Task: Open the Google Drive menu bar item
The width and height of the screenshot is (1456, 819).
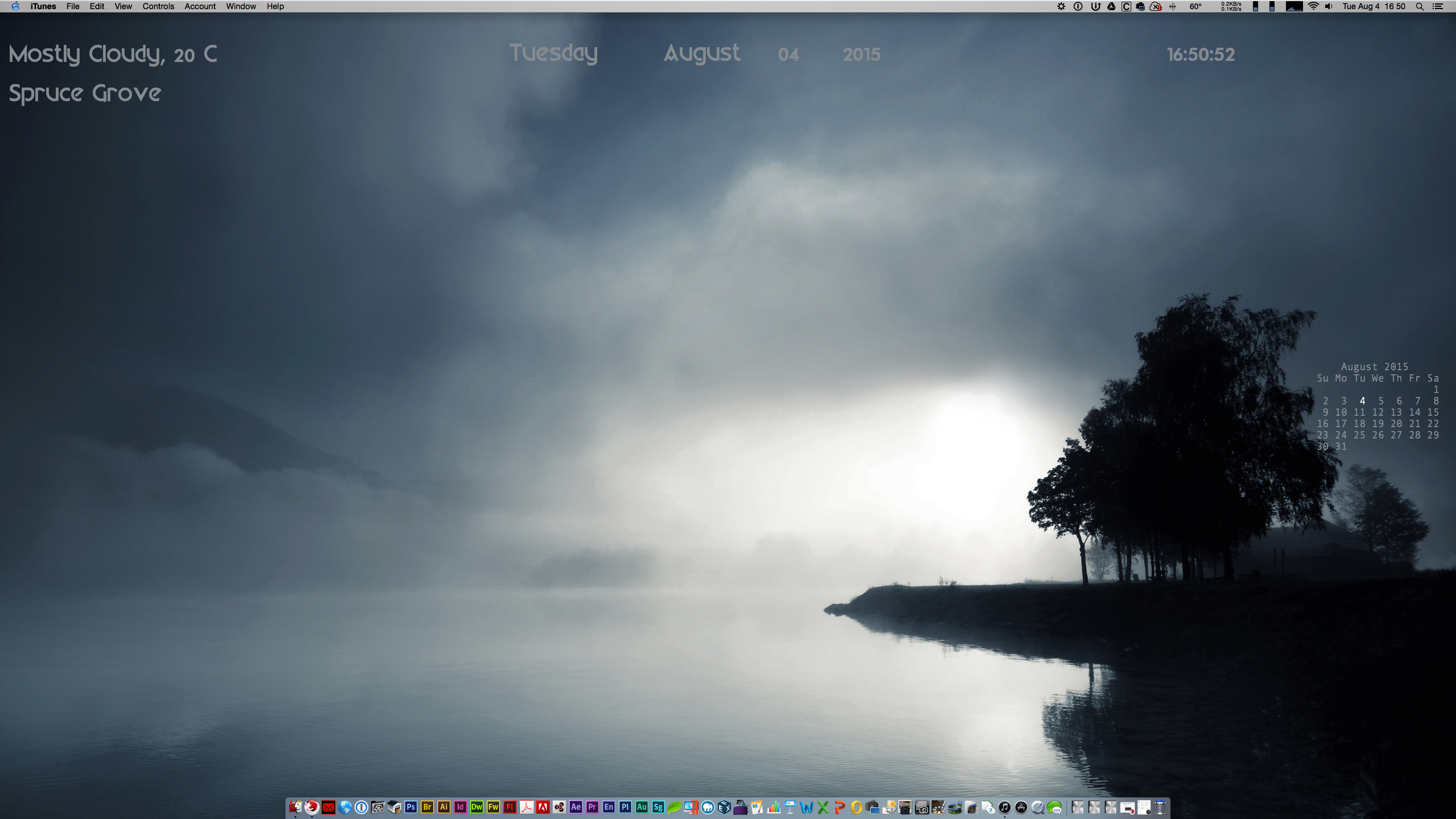Action: pyautogui.click(x=1111, y=6)
